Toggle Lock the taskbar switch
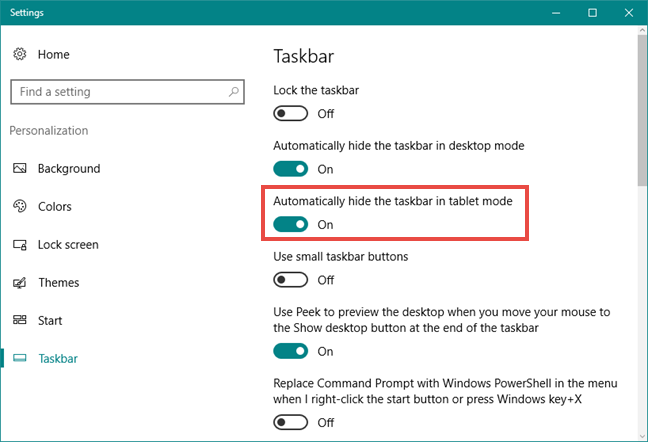Image resolution: width=648 pixels, height=442 pixels. 291,113
